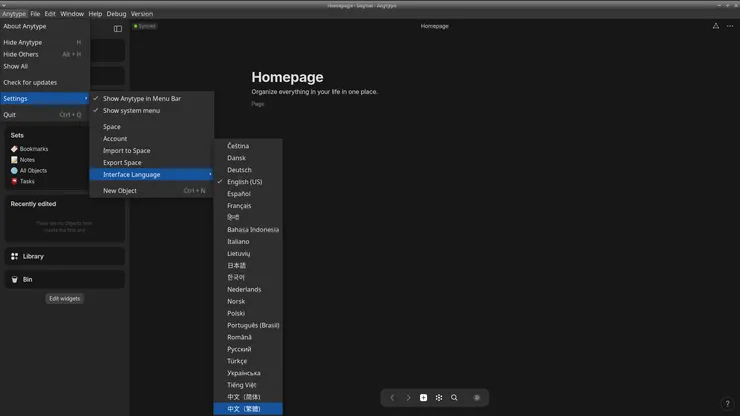Select English (US) checked language
The width and height of the screenshot is (740, 416).
248,182
